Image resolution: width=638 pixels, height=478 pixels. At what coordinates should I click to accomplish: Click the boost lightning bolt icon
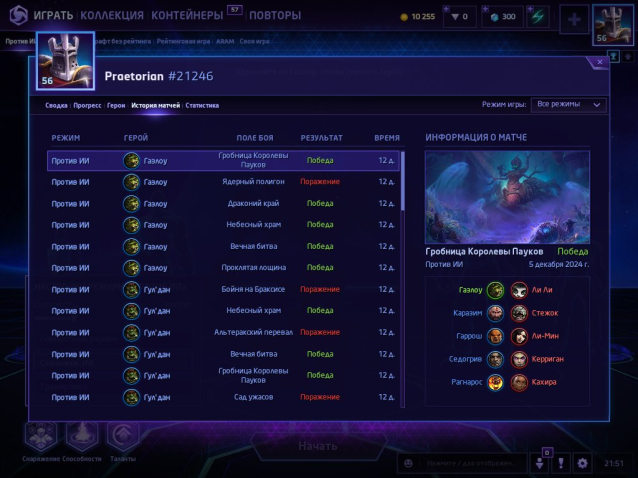point(538,17)
